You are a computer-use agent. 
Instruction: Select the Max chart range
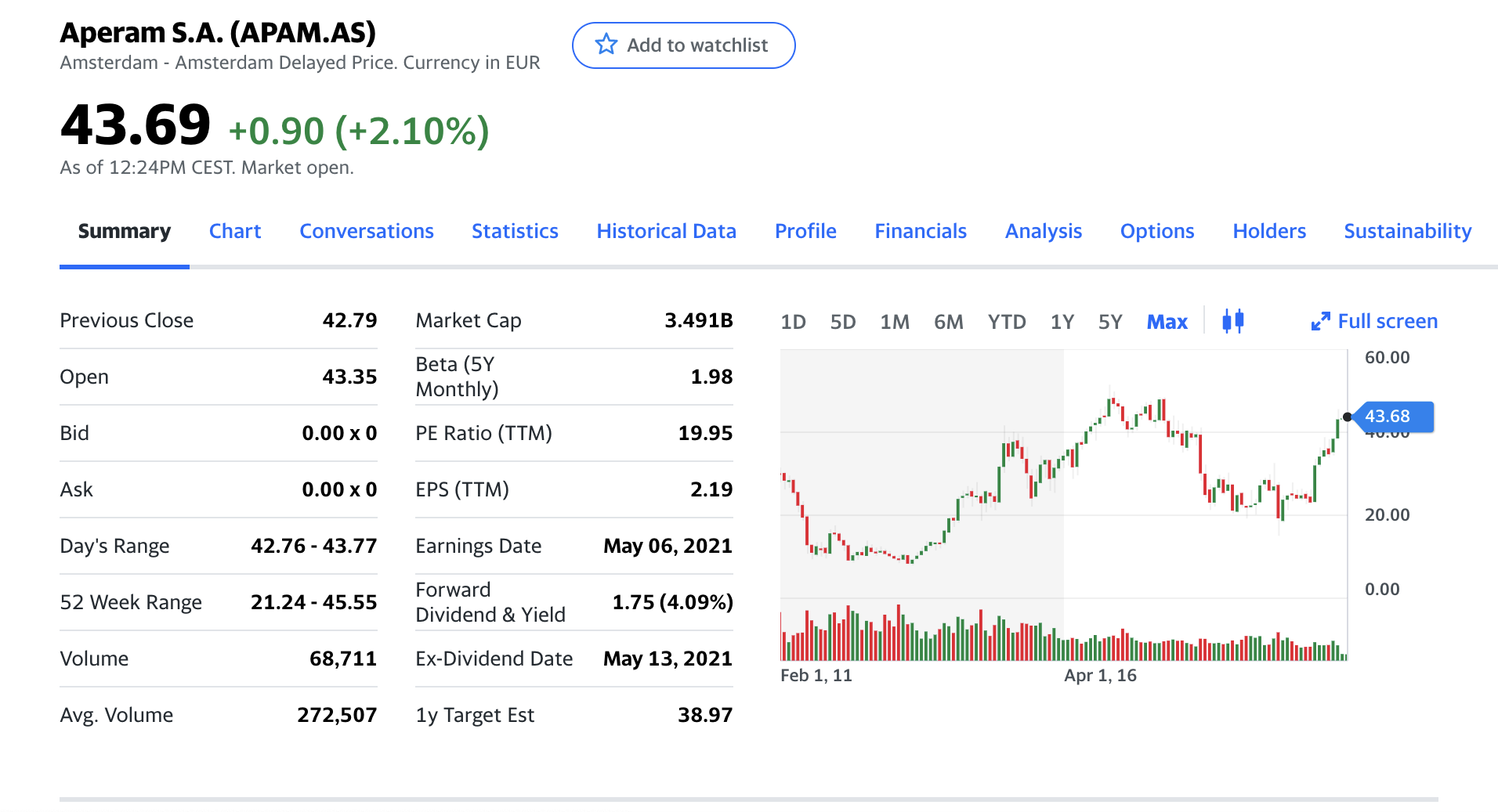[1167, 322]
